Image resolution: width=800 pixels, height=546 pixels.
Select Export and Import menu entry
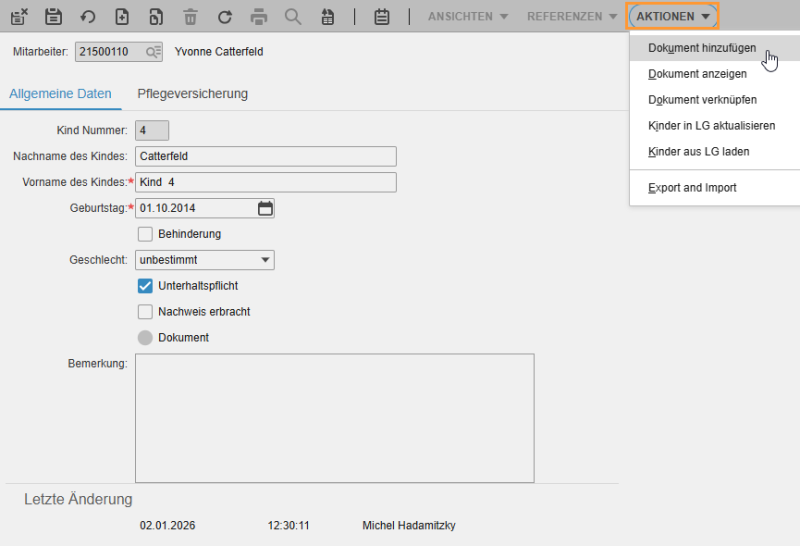coord(715,188)
